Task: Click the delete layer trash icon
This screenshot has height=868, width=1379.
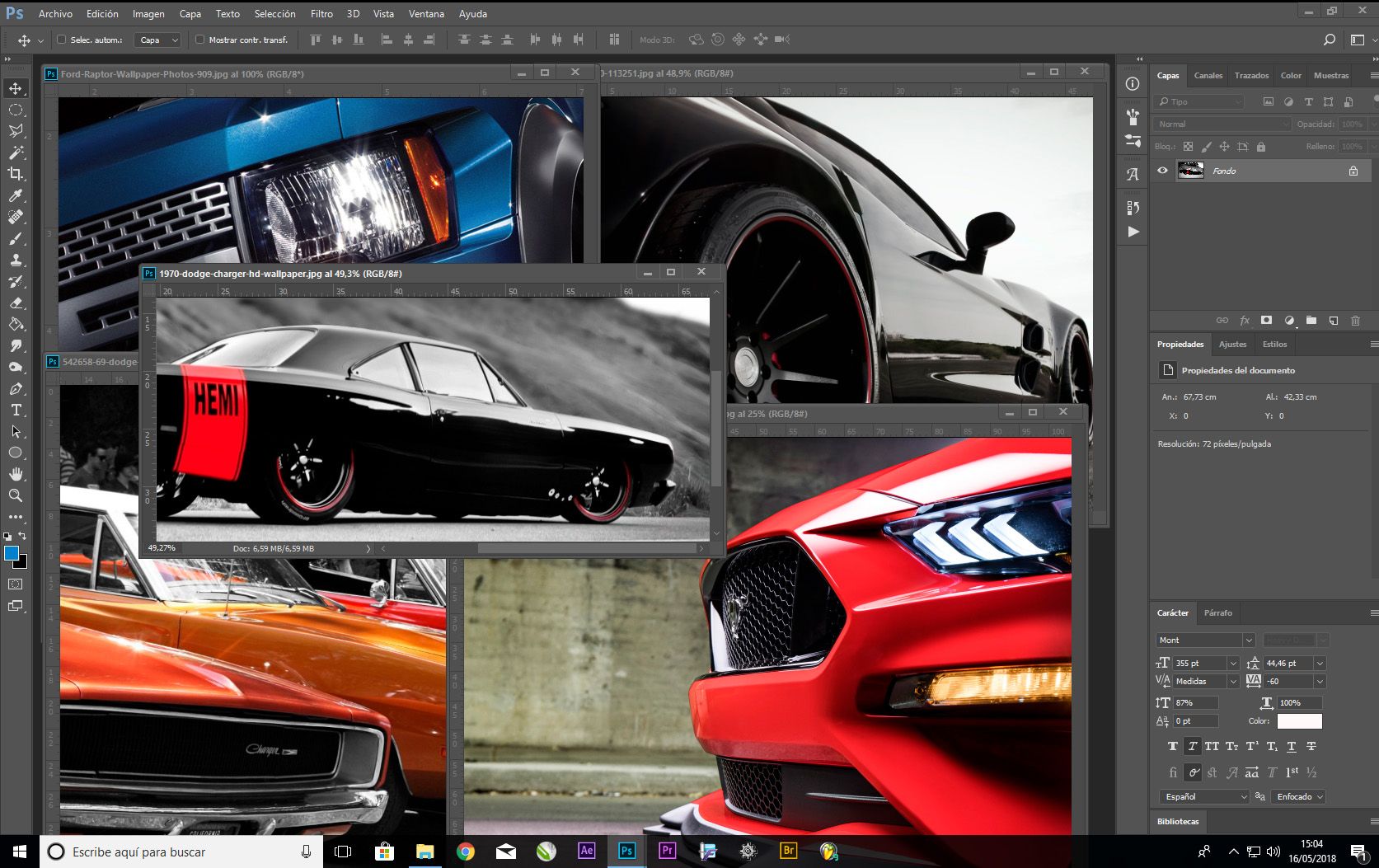Action: pos(1355,321)
